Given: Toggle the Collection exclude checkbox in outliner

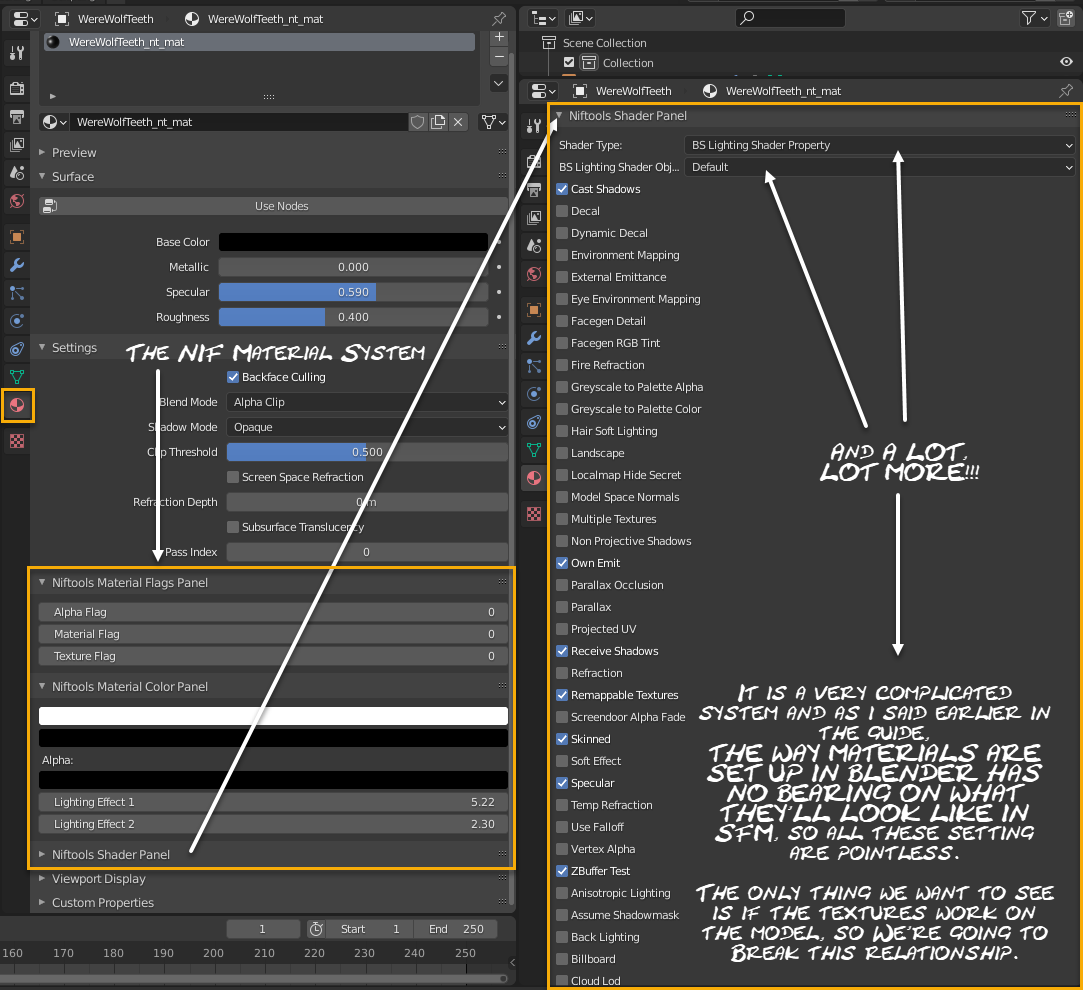Looking at the screenshot, I should click(x=568, y=62).
